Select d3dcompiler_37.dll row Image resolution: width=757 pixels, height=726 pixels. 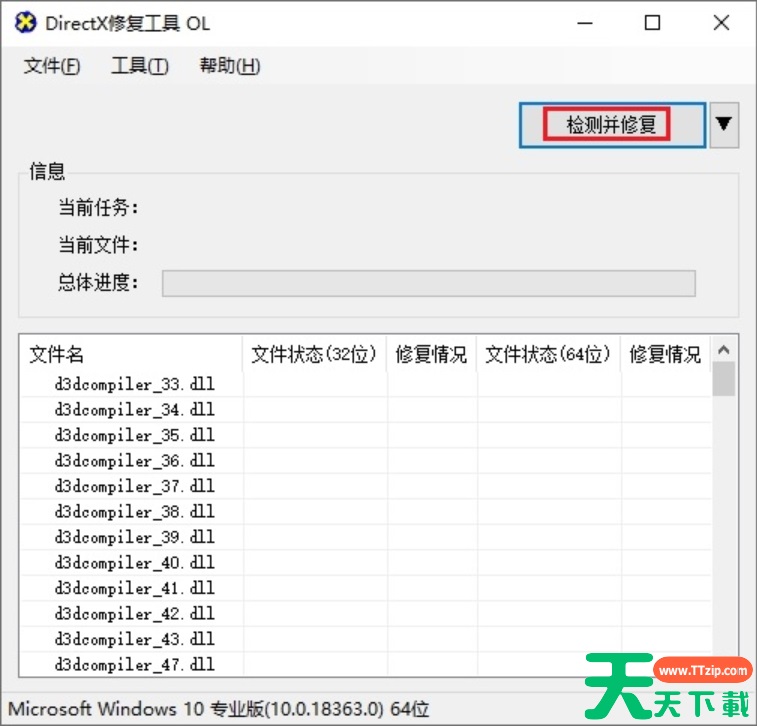click(366, 487)
